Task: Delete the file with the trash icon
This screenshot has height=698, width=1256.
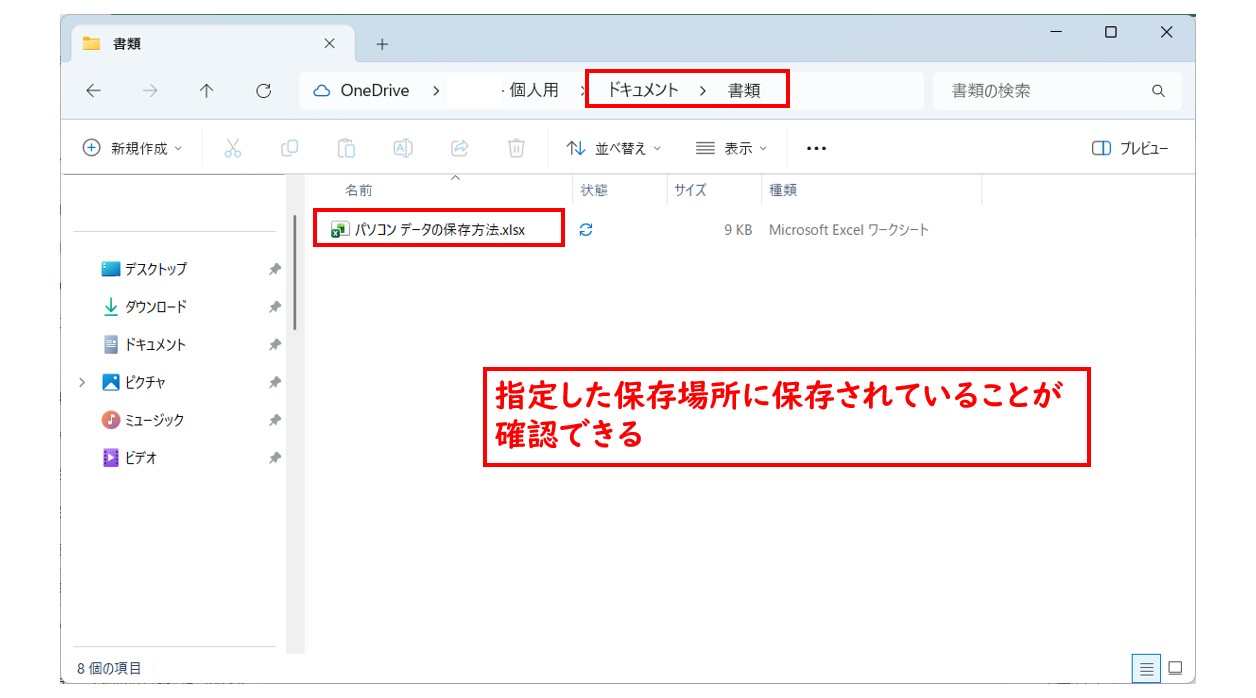Action: coord(516,148)
